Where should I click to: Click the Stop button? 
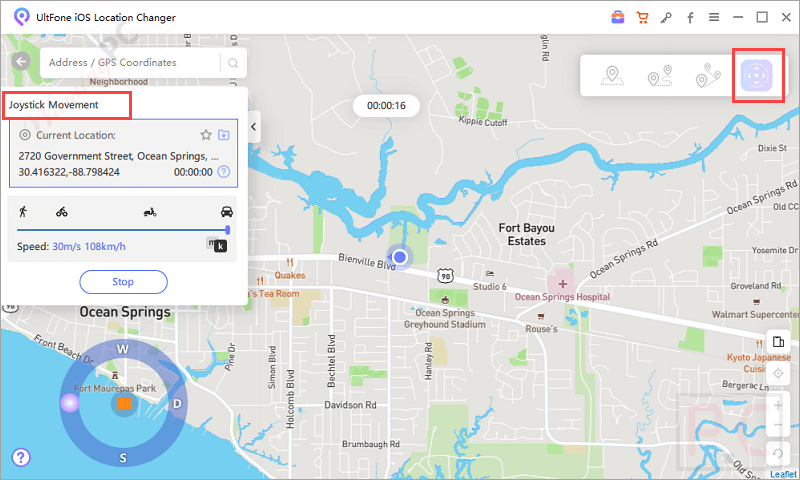point(123,282)
